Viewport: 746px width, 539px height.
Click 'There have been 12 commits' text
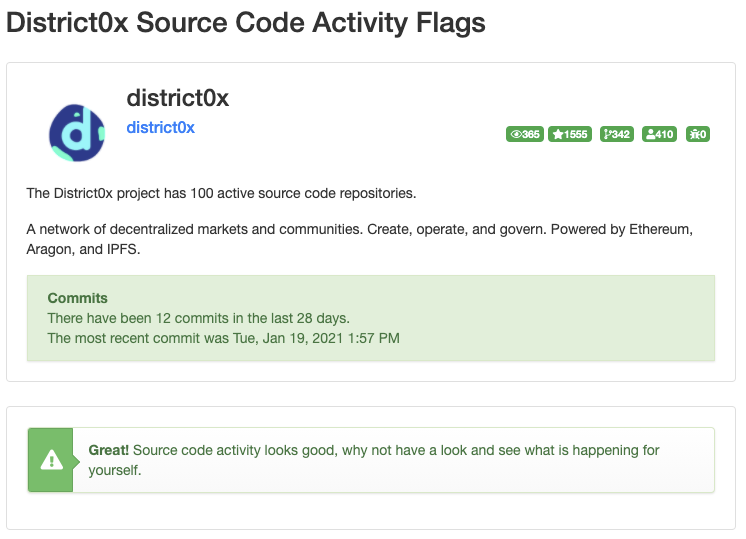(198, 318)
